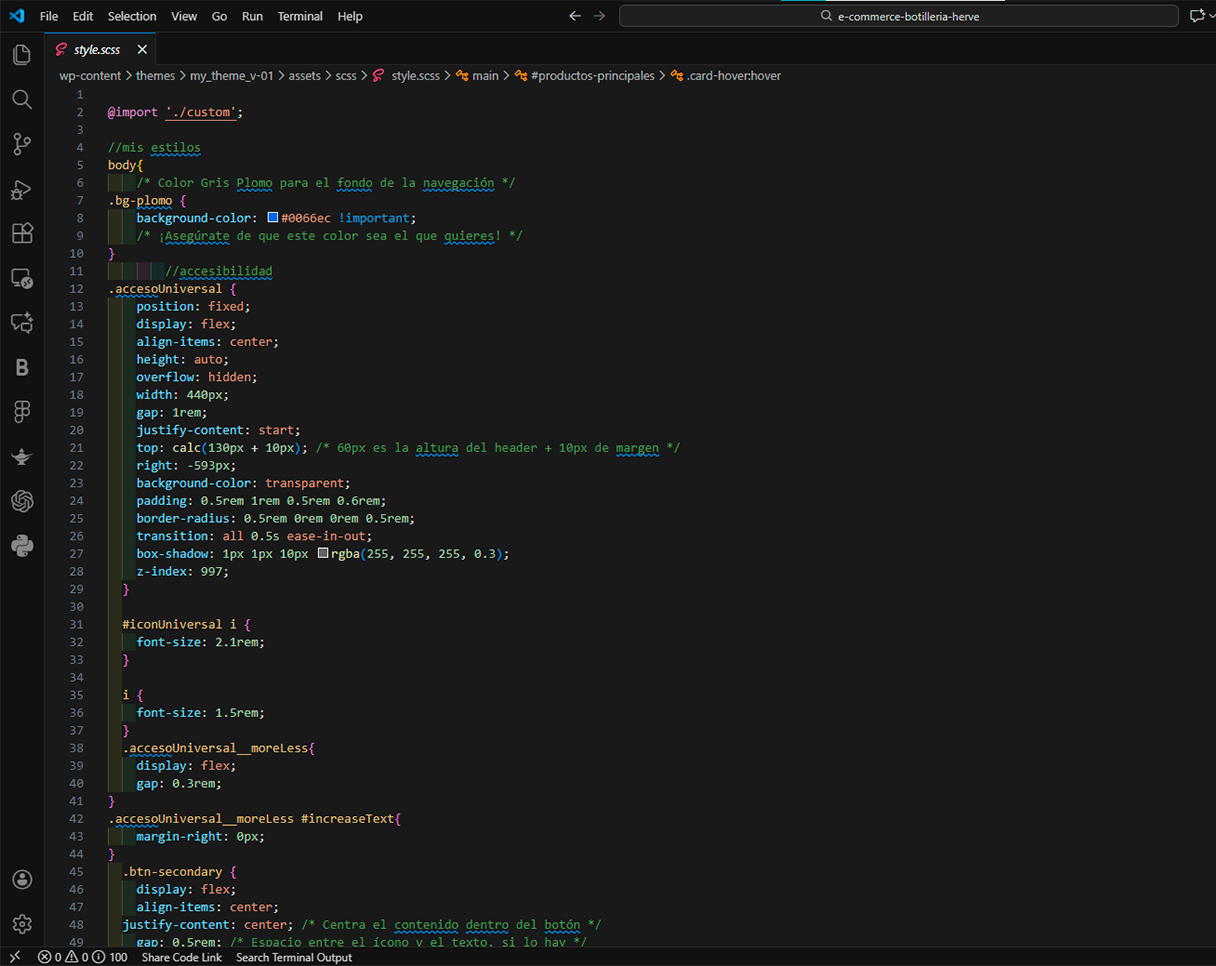Viewport: 1216px width, 966px height.
Task: Open the Extensions view icon
Action: (x=21, y=233)
